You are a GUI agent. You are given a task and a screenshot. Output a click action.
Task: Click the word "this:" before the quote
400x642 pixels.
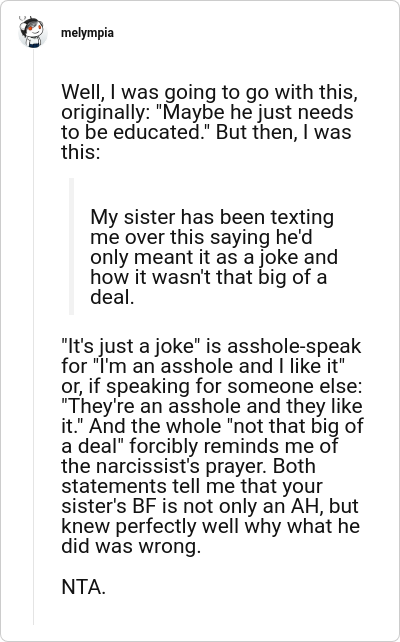(81, 152)
